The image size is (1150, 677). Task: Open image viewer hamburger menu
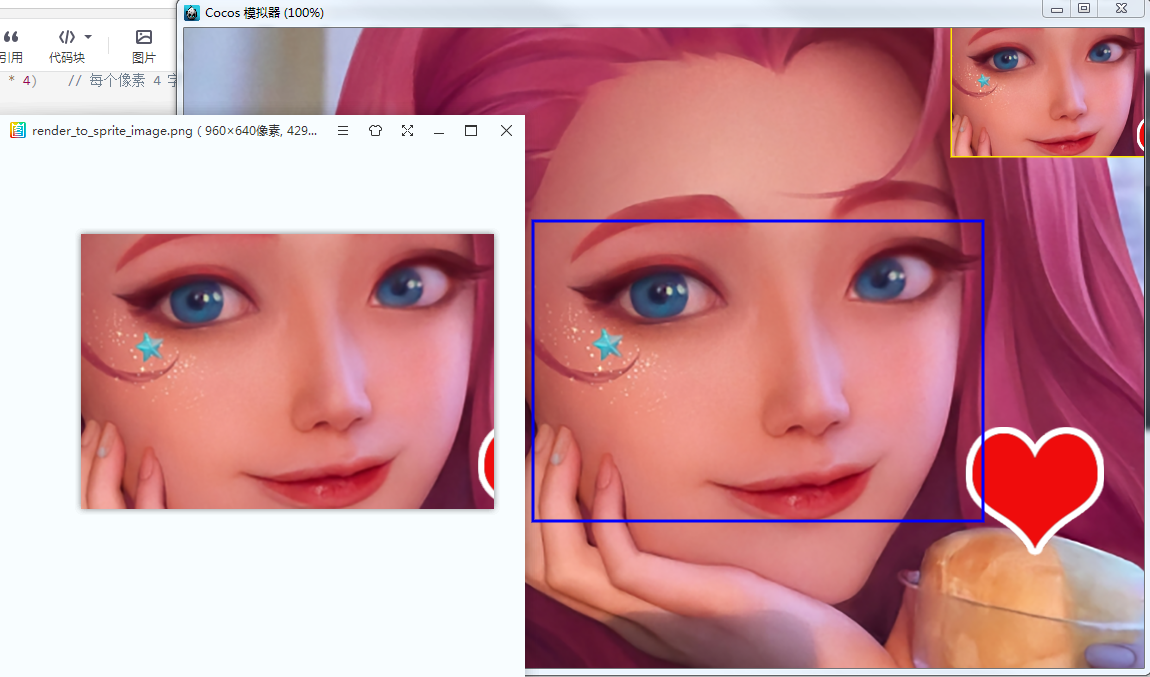(x=343, y=131)
